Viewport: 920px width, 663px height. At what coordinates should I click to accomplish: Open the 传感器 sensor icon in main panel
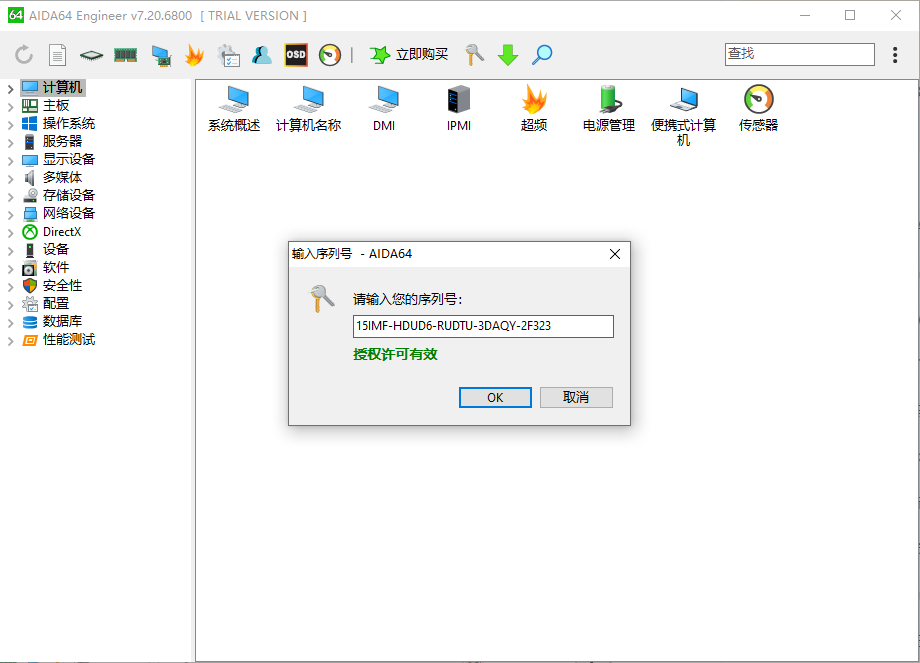tap(758, 109)
